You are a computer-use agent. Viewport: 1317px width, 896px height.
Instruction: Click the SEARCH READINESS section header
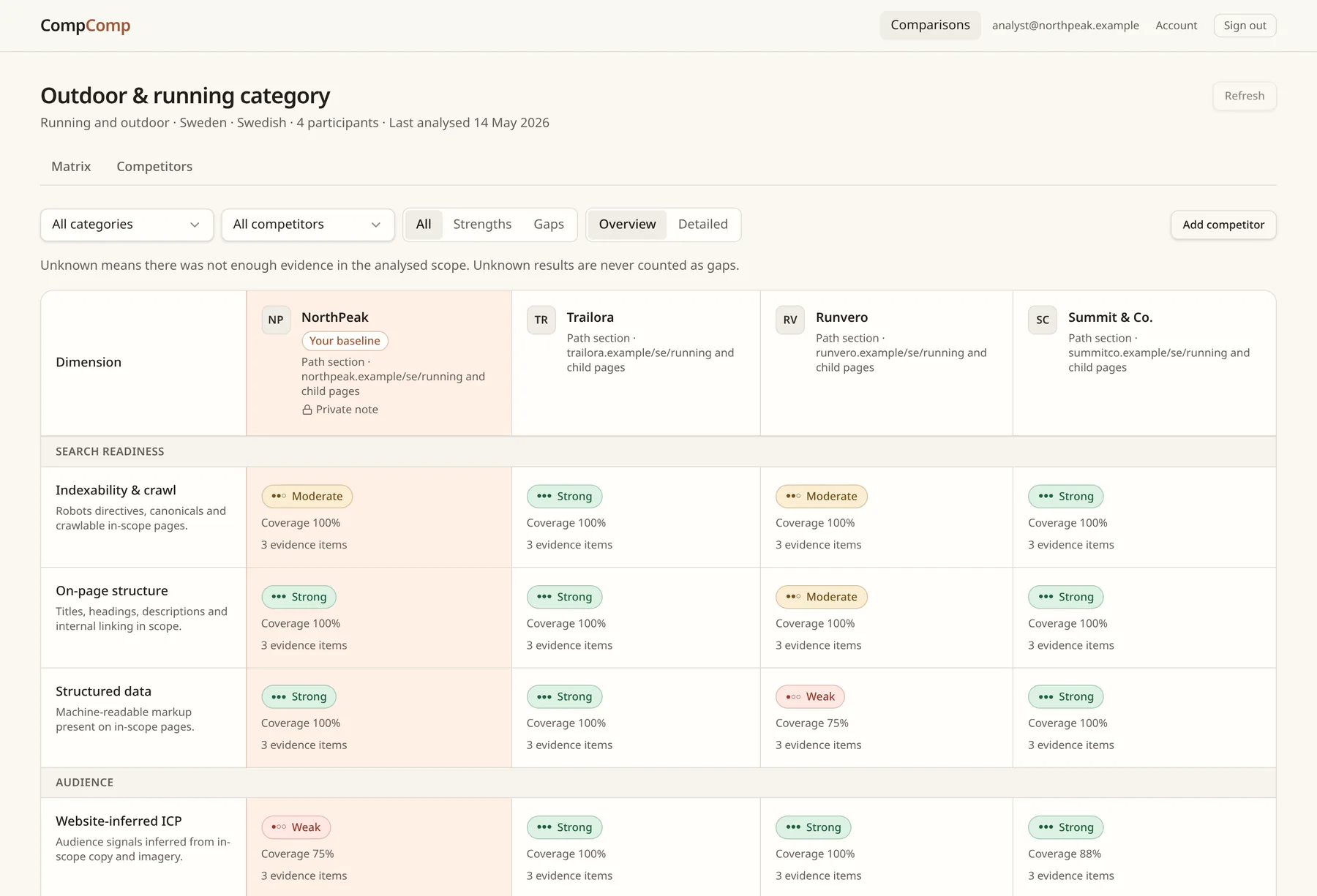coord(110,452)
